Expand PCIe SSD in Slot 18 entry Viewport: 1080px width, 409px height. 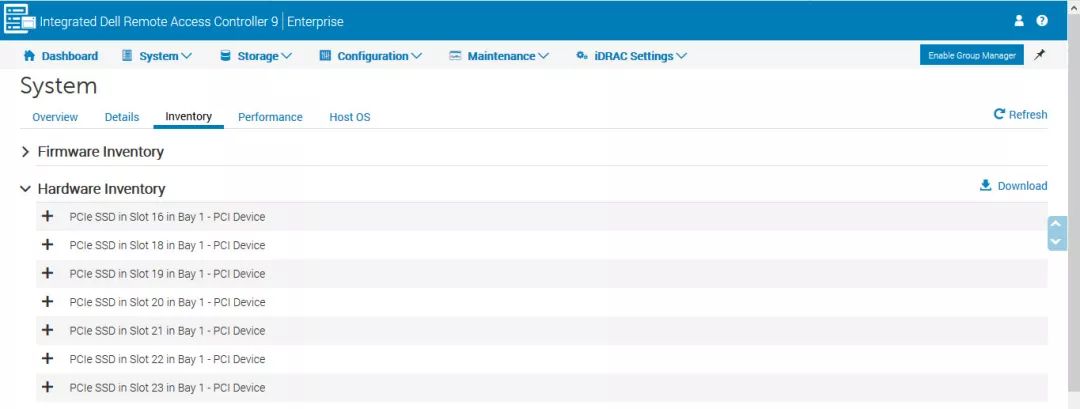click(48, 244)
